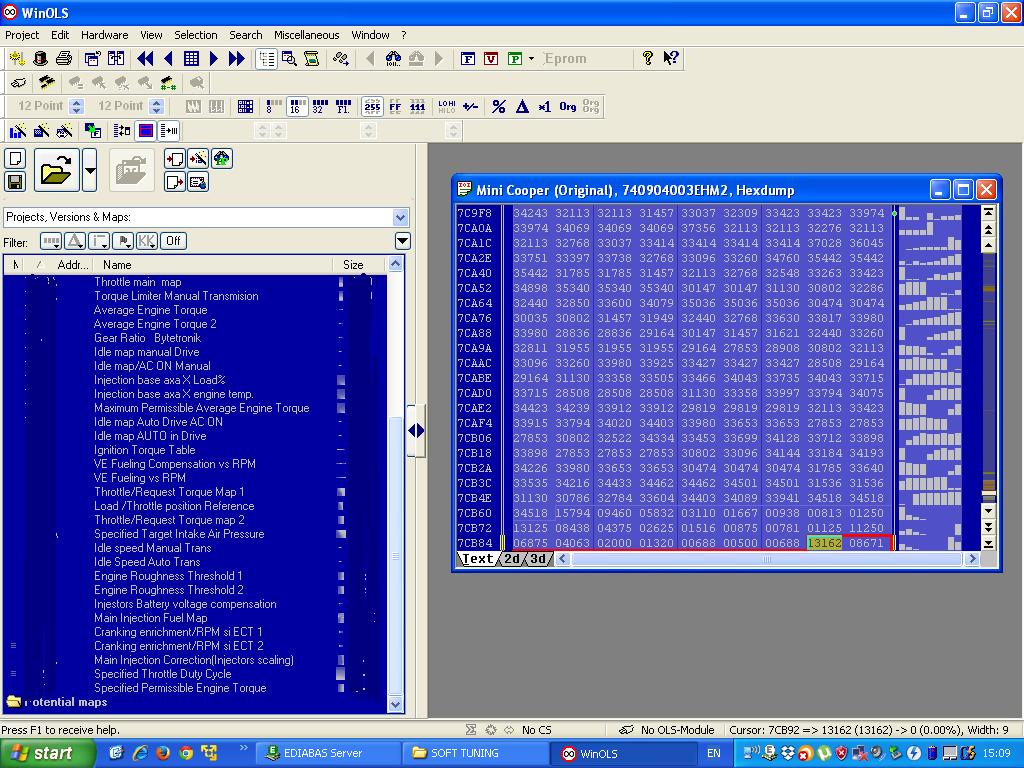1024x768 pixels.
Task: Click the Org original values icon
Action: tap(568, 106)
